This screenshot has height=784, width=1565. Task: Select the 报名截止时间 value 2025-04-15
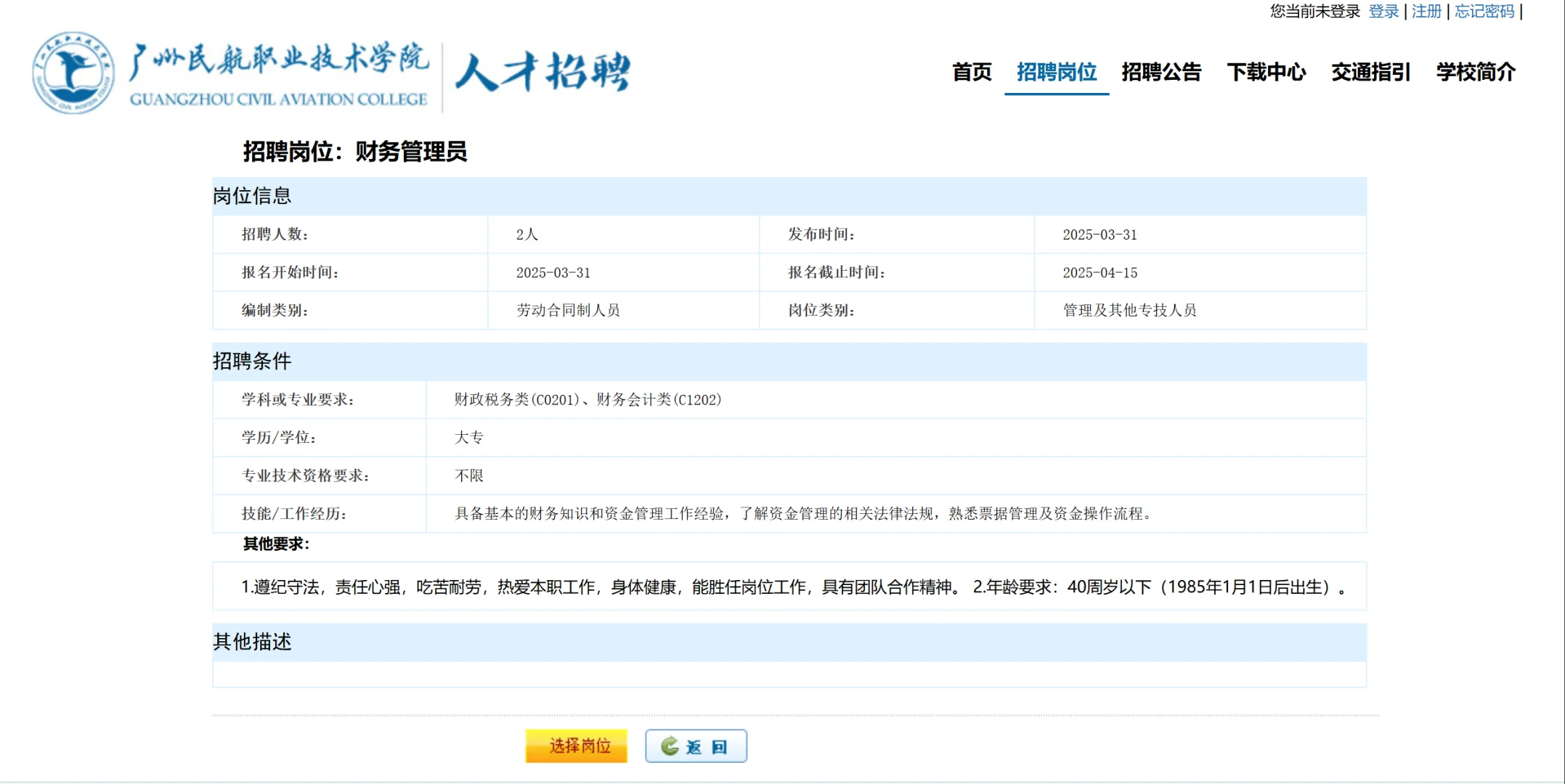(1101, 272)
